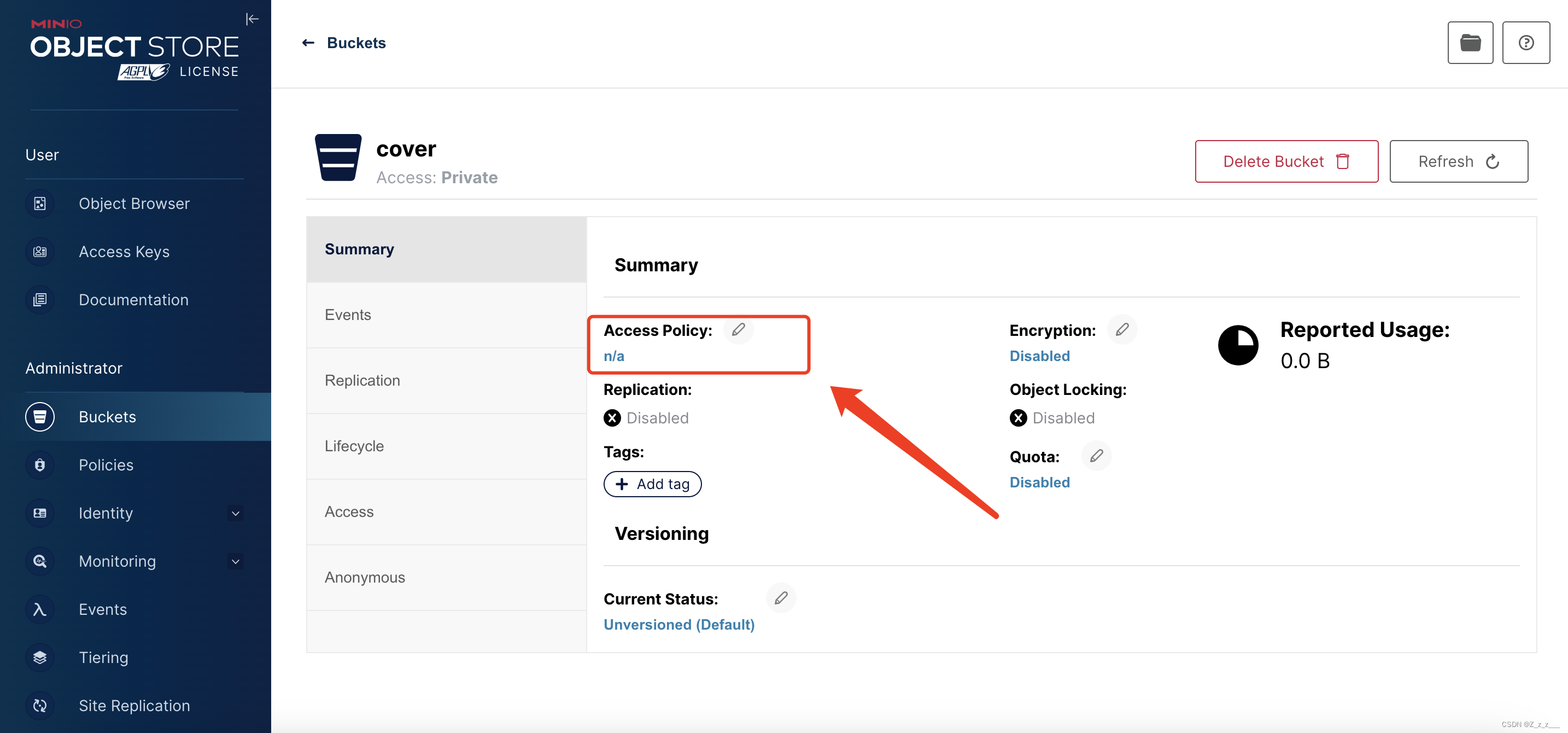Open the Tiering sidebar item

point(103,657)
